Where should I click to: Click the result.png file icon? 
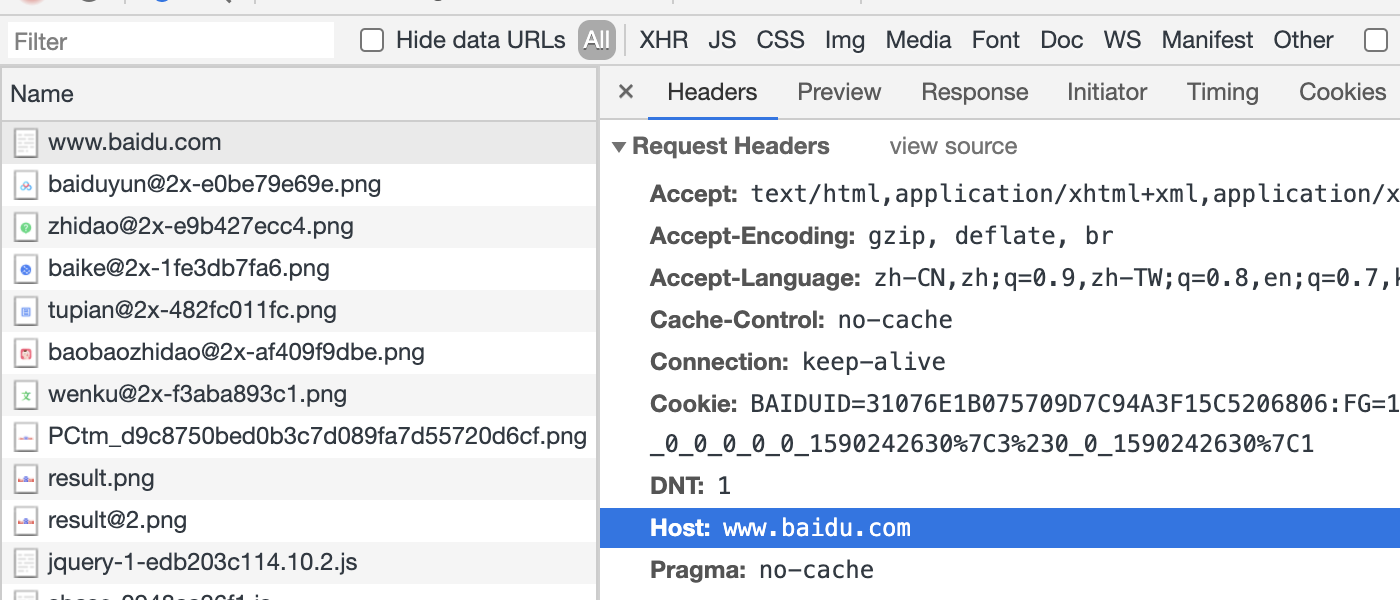coord(26,478)
